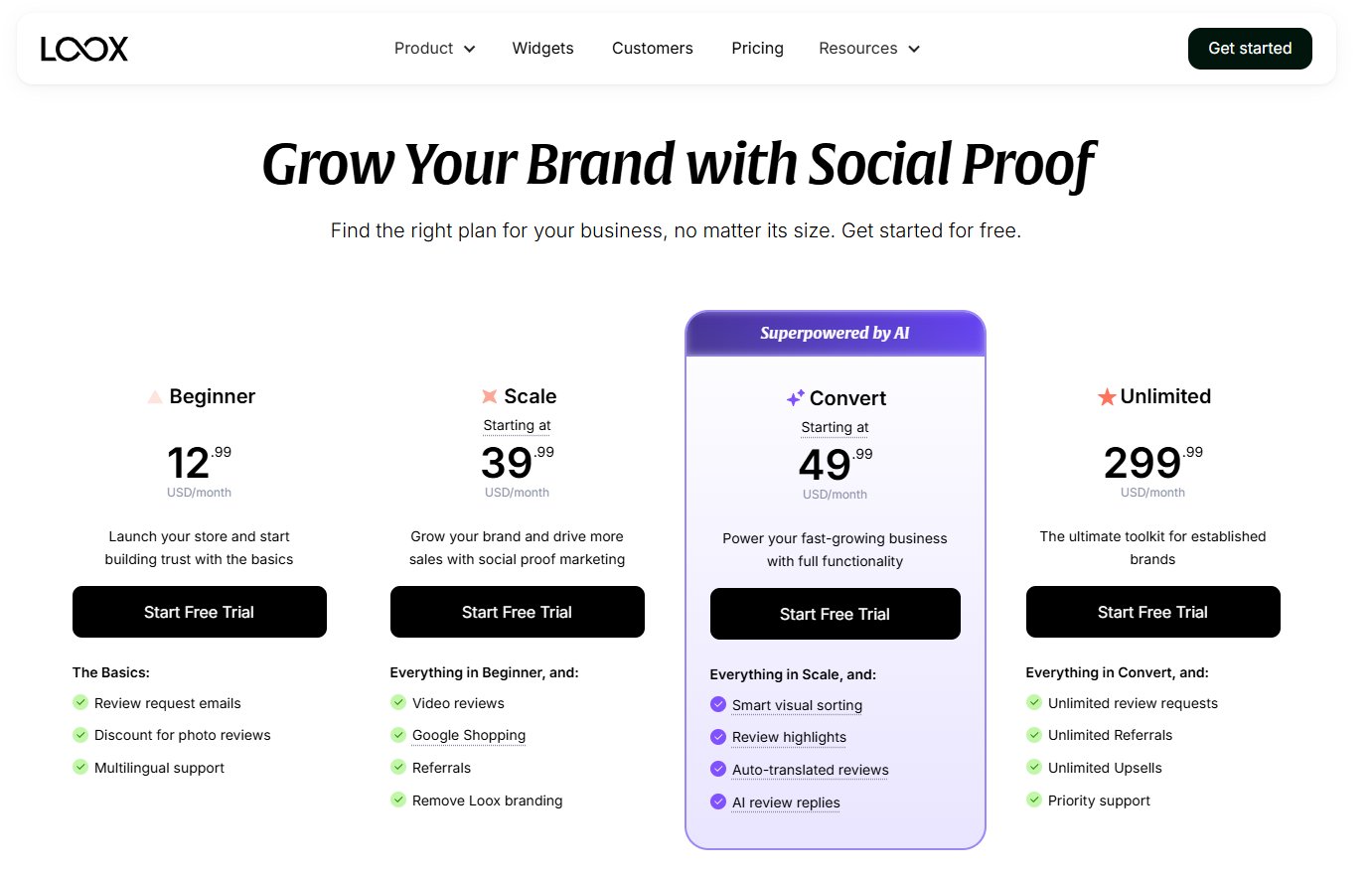Select the checkmark next to Remove Loox branding
The width and height of the screenshot is (1372, 874).
pyautogui.click(x=398, y=800)
